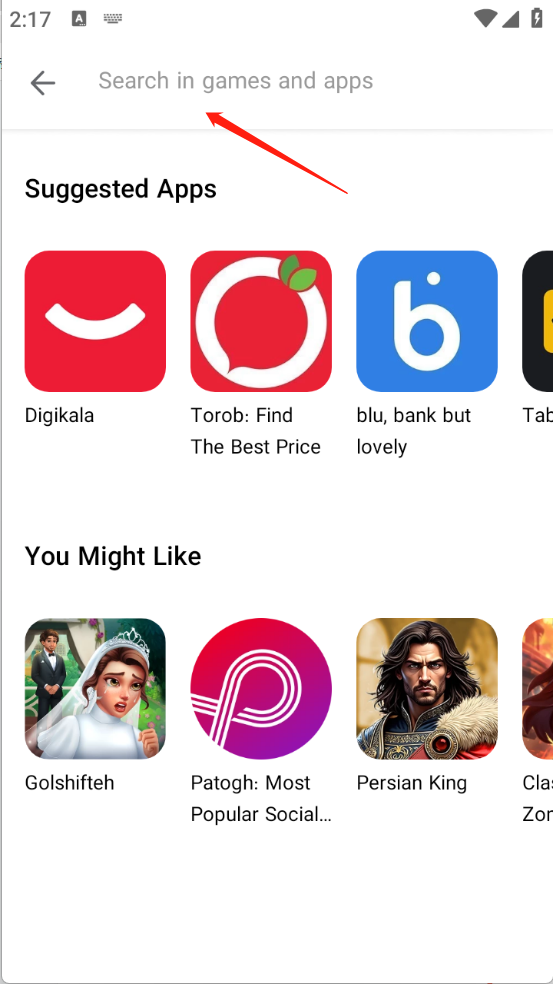The height and width of the screenshot is (984, 553).
Task: Open the partially visible Tab app icon
Action: [538, 321]
